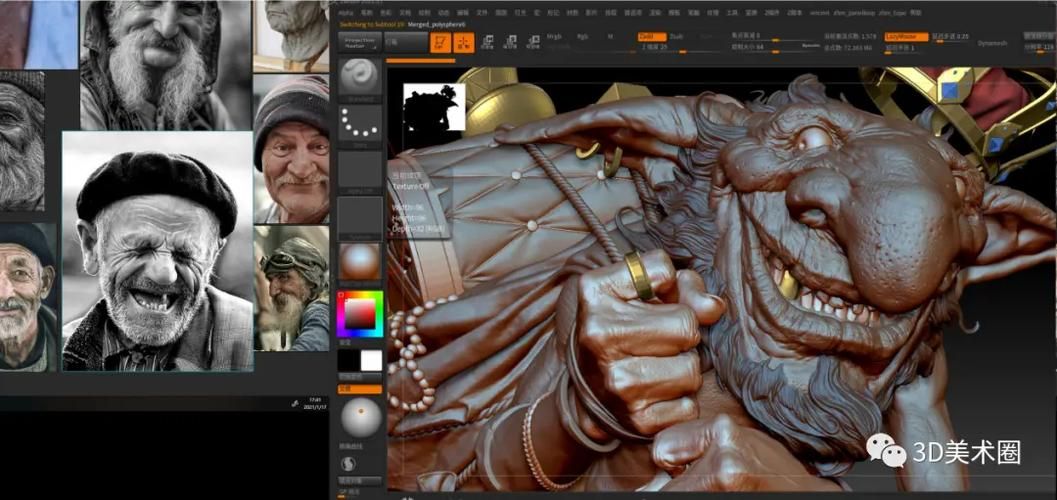
Task: Switch to Zsub sculpt mode
Action: (676, 36)
